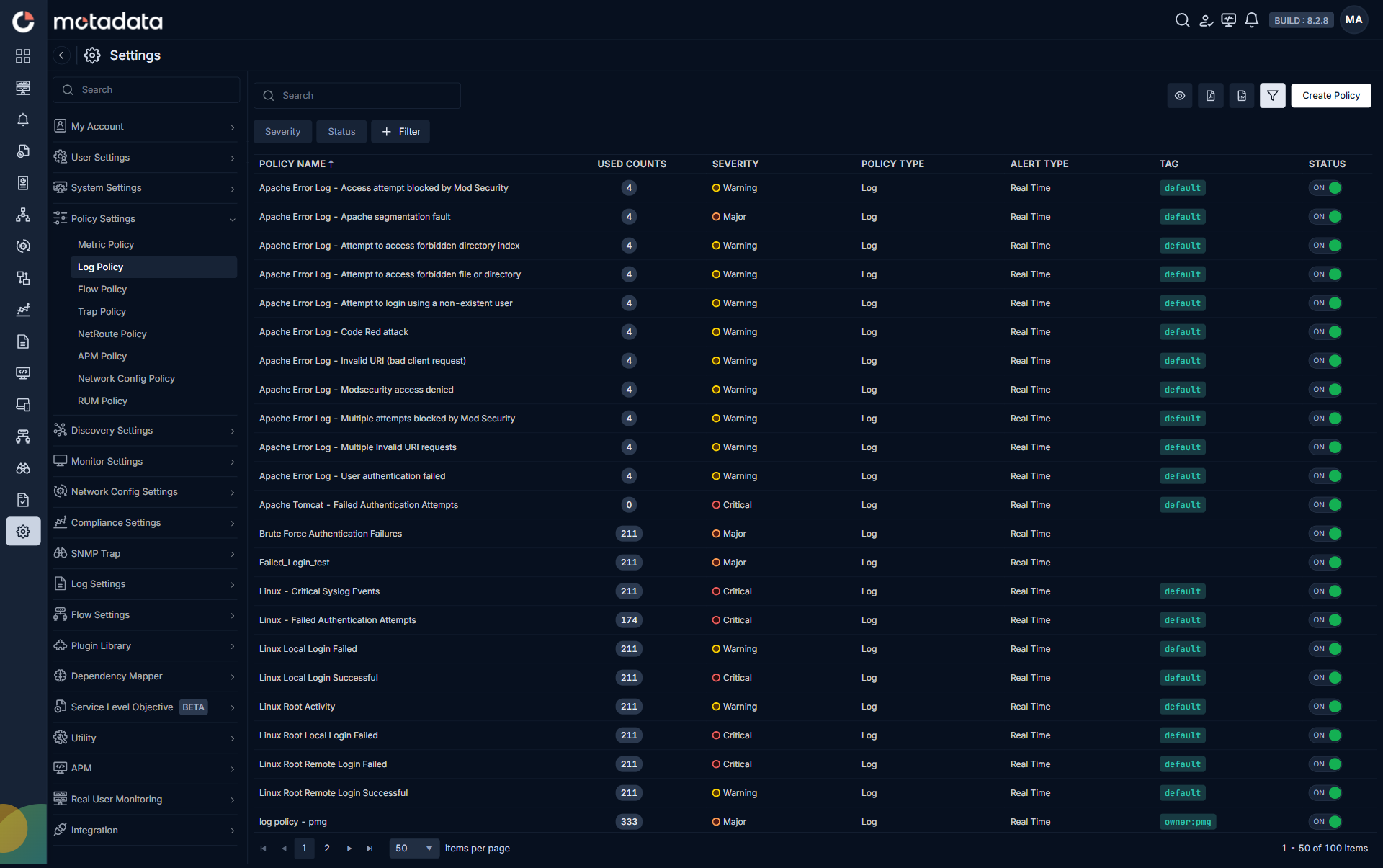Open the trend chart icon in left rail
This screenshot has width=1383, height=868.
[x=23, y=310]
